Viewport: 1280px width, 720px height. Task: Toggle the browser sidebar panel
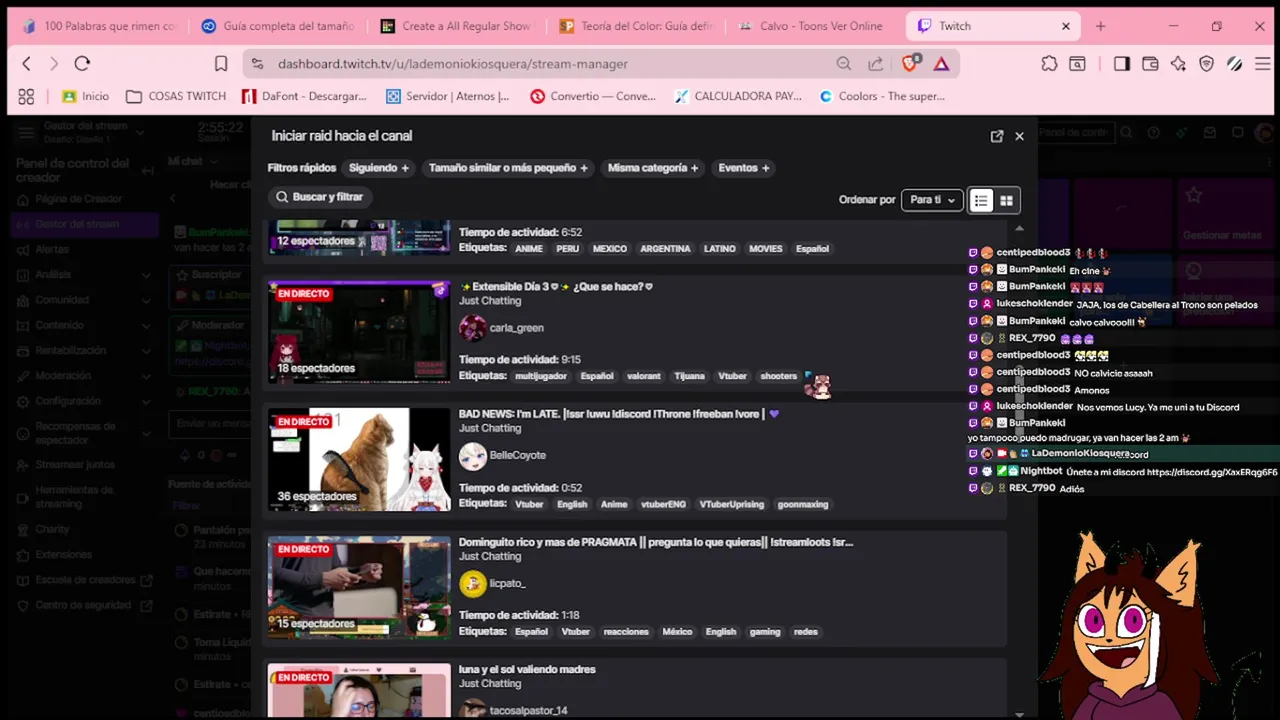[1121, 64]
